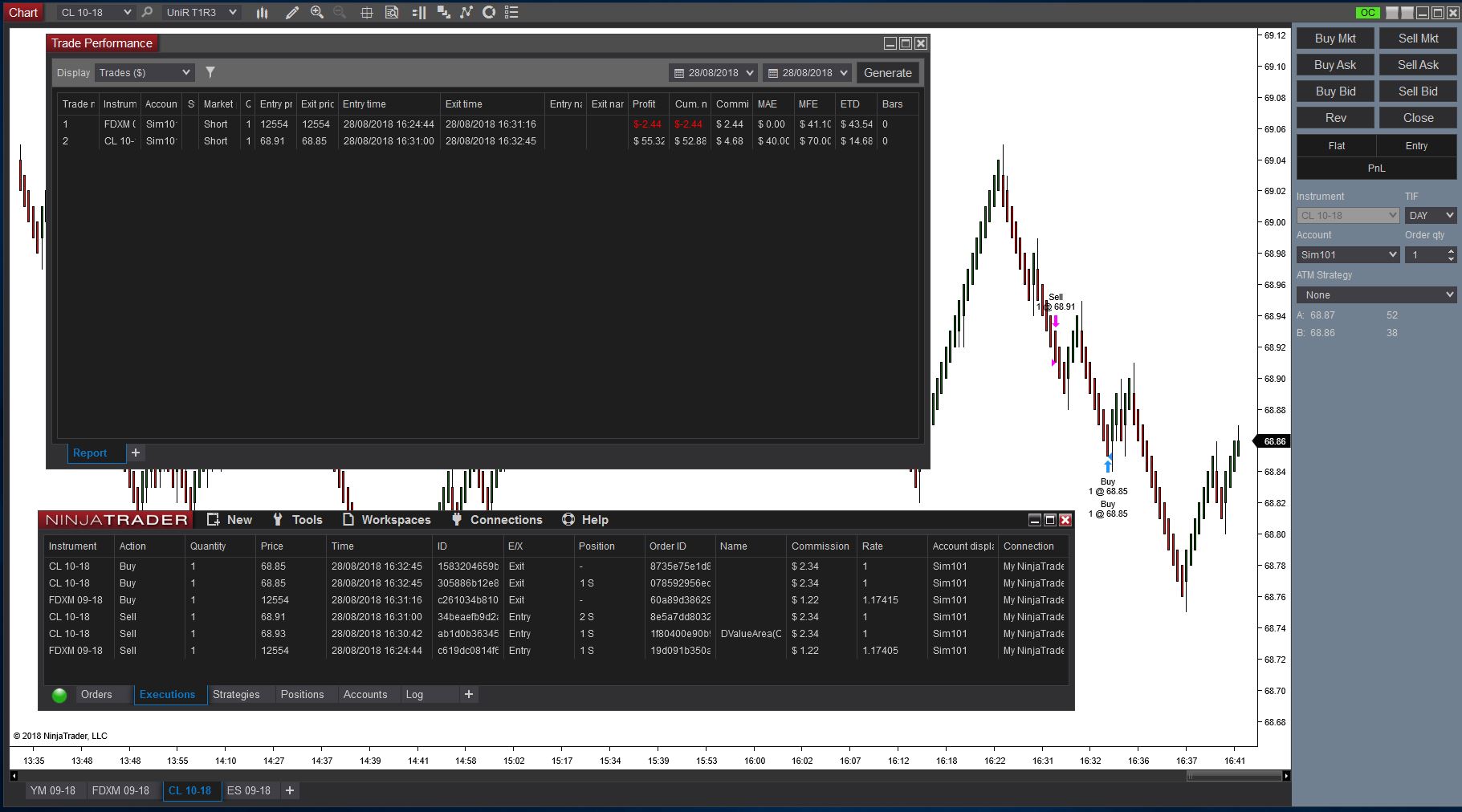Open the CL 10-18 instrument selector dropdown
This screenshot has width=1462, height=812.
[96, 13]
